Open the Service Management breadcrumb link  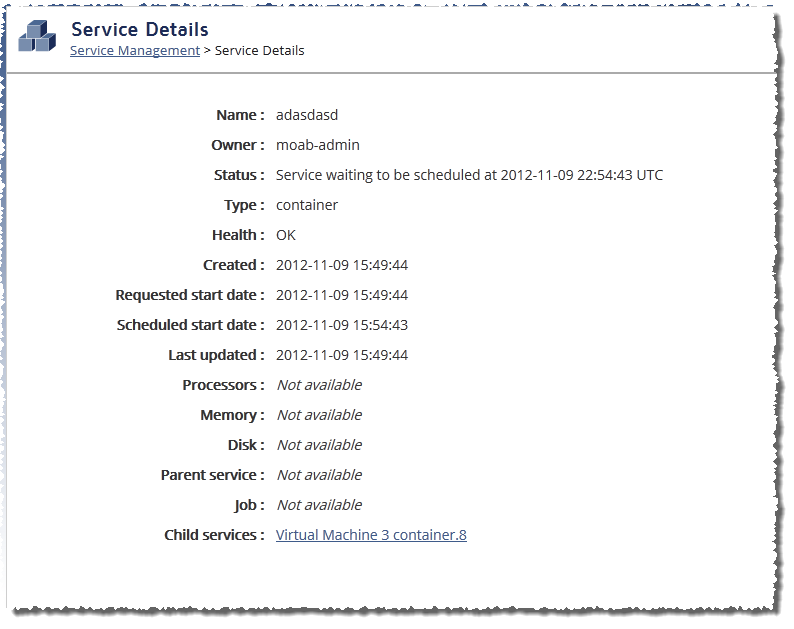[135, 51]
